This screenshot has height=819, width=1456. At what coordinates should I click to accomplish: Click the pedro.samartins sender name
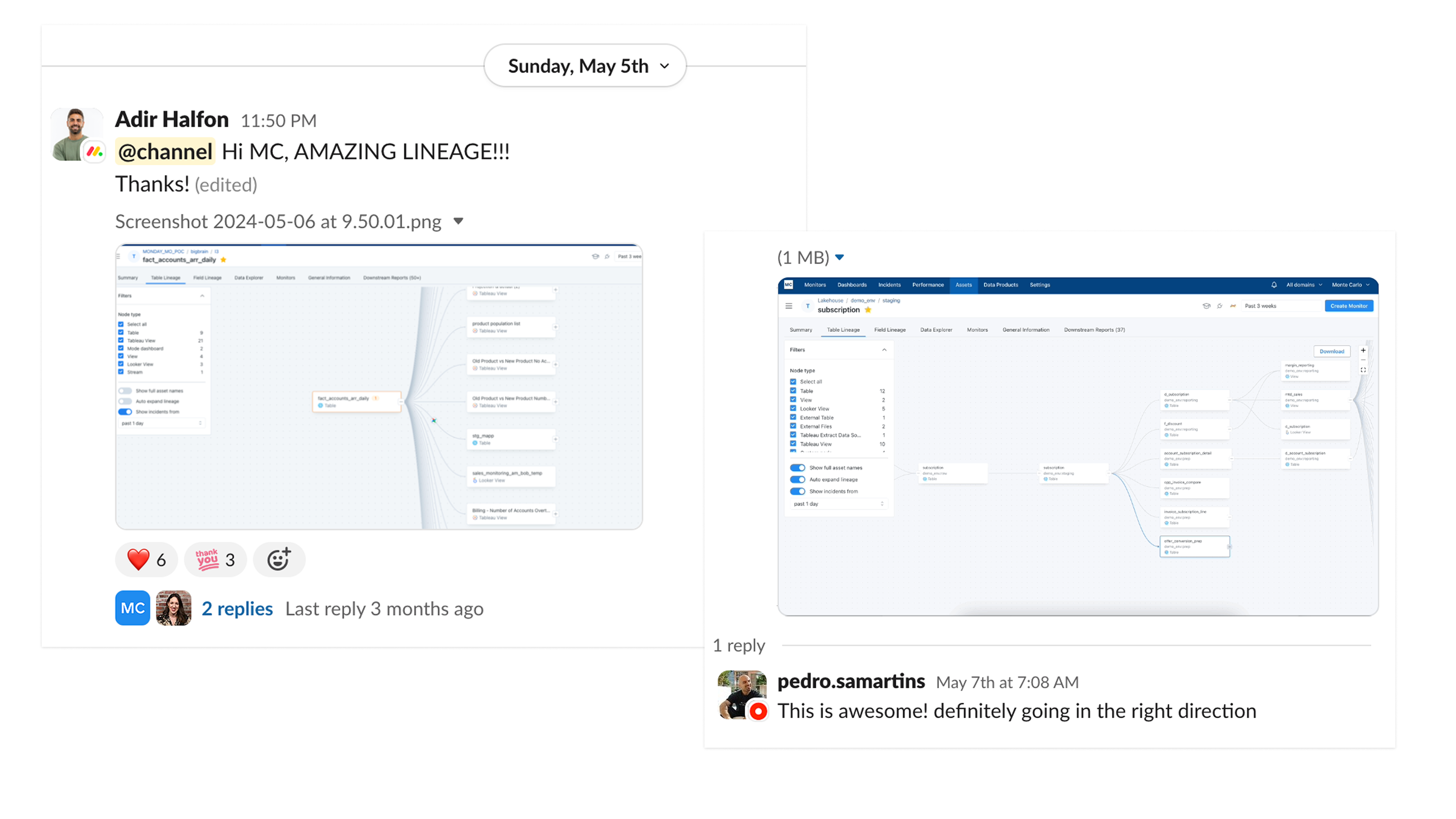point(851,682)
